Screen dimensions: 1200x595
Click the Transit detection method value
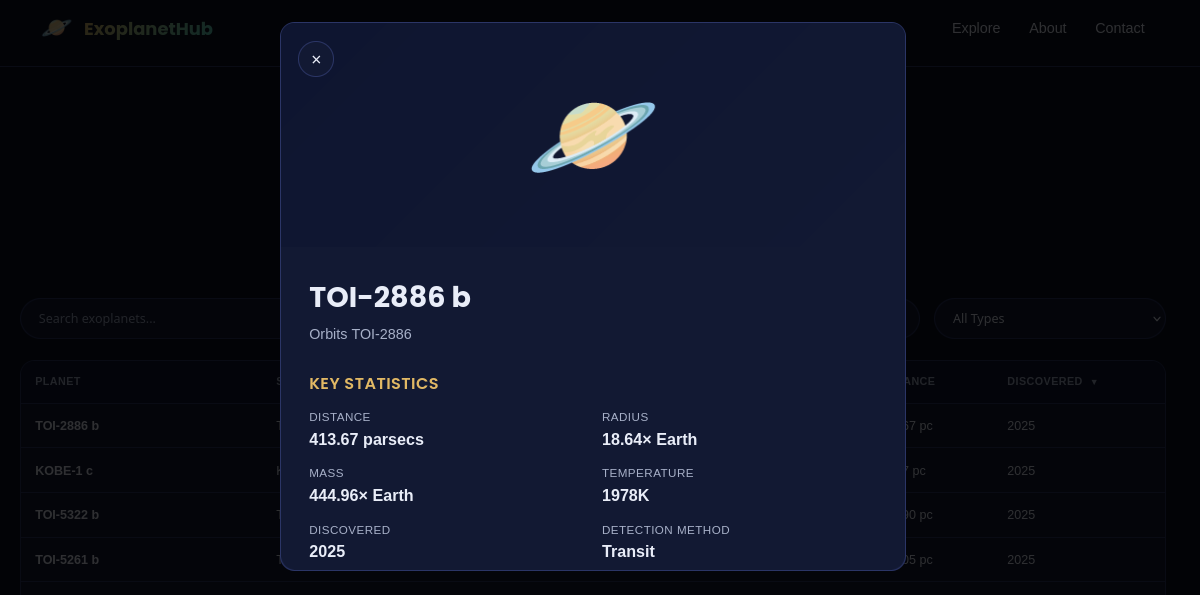[x=628, y=551]
